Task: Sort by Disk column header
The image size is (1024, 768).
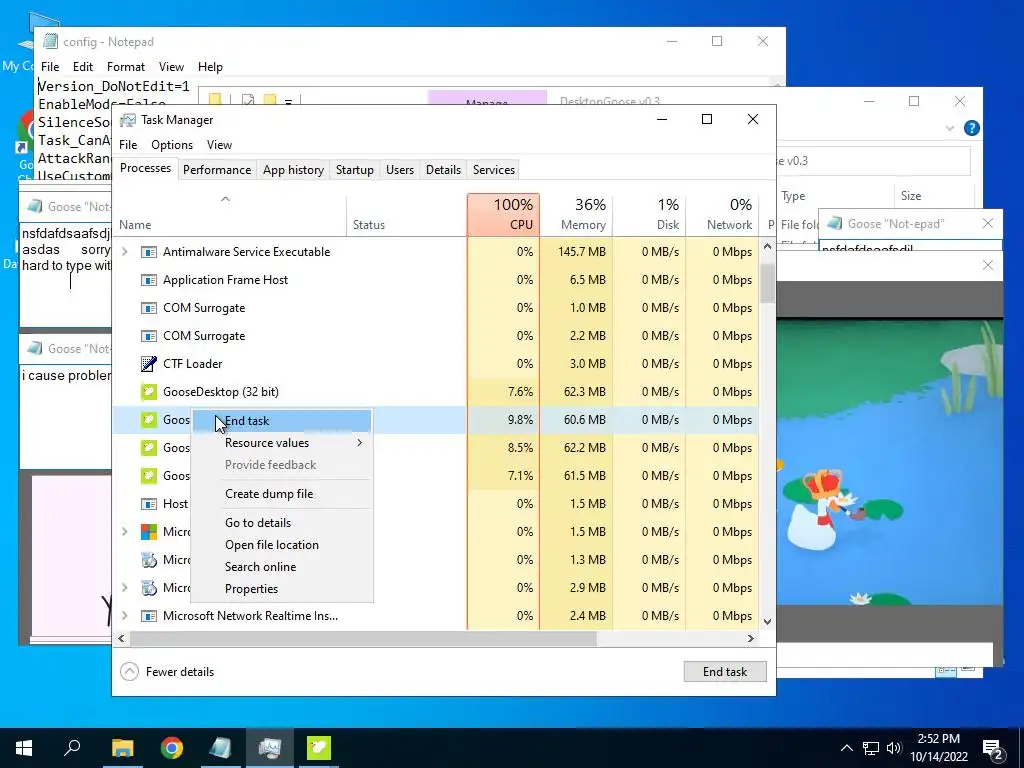Action: pos(649,215)
